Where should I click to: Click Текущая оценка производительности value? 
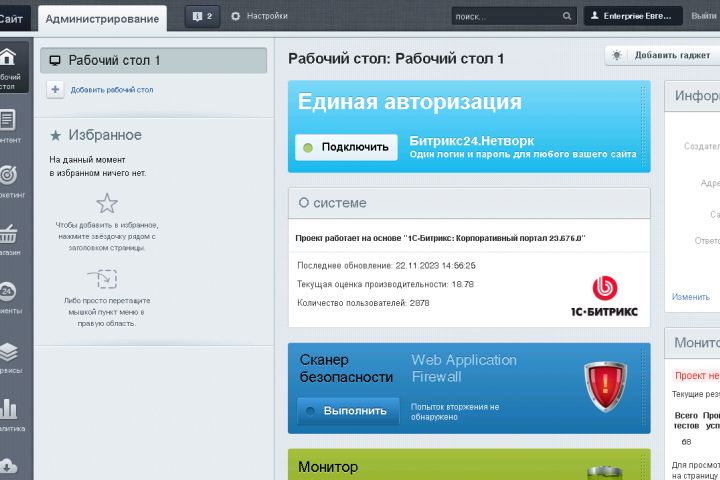pos(462,284)
